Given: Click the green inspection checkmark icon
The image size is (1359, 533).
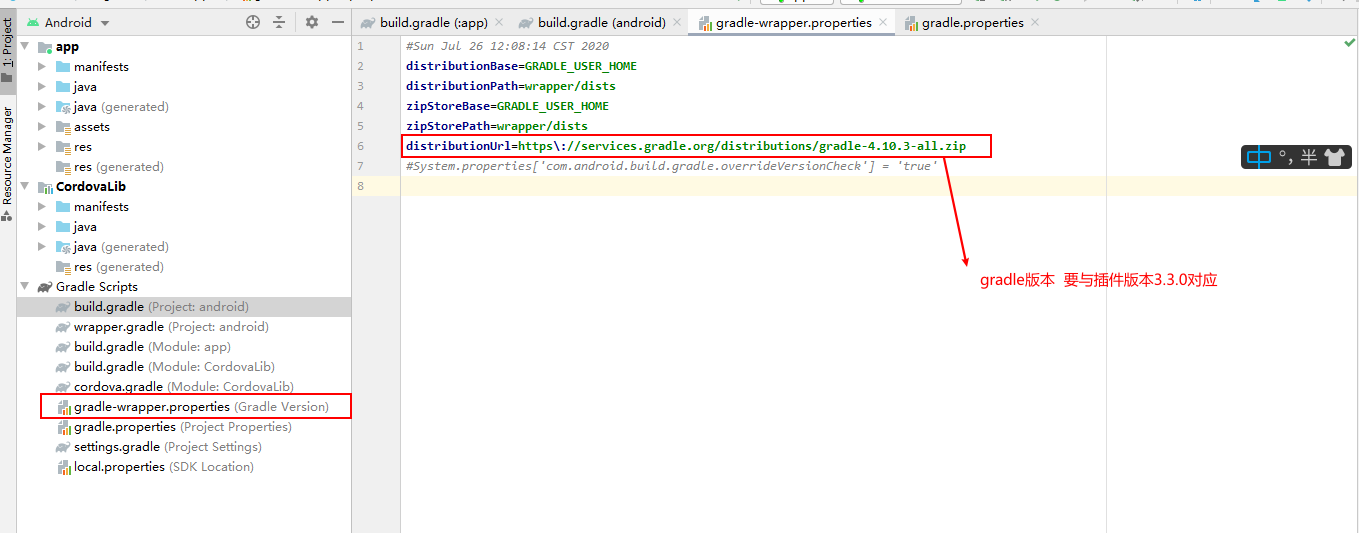Looking at the screenshot, I should [1349, 44].
